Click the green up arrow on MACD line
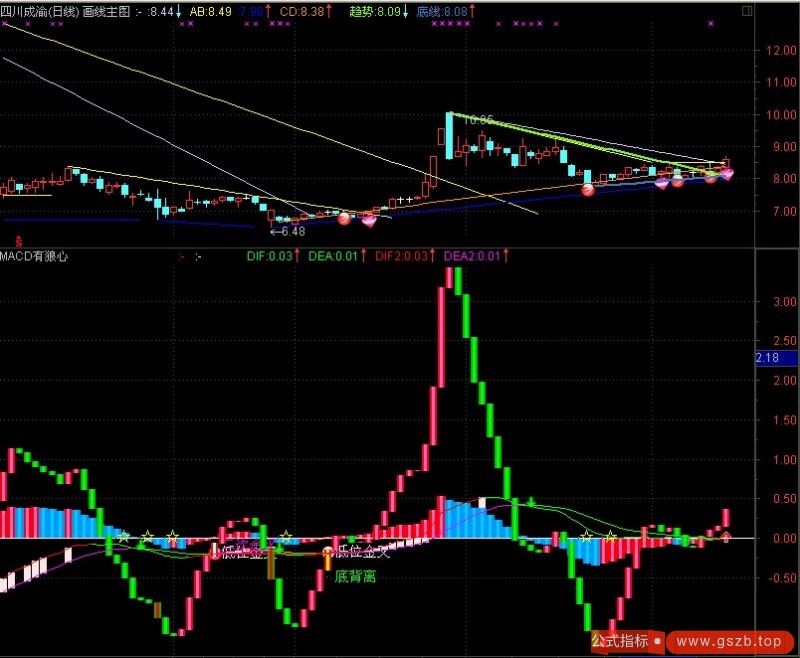Screen dimensions: 800x658 click(531, 500)
